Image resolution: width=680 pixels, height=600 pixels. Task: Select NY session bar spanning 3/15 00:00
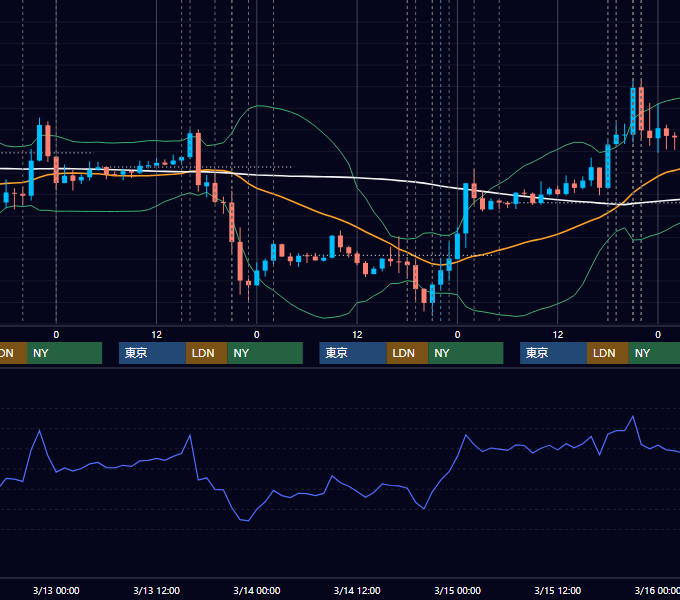[x=466, y=353]
